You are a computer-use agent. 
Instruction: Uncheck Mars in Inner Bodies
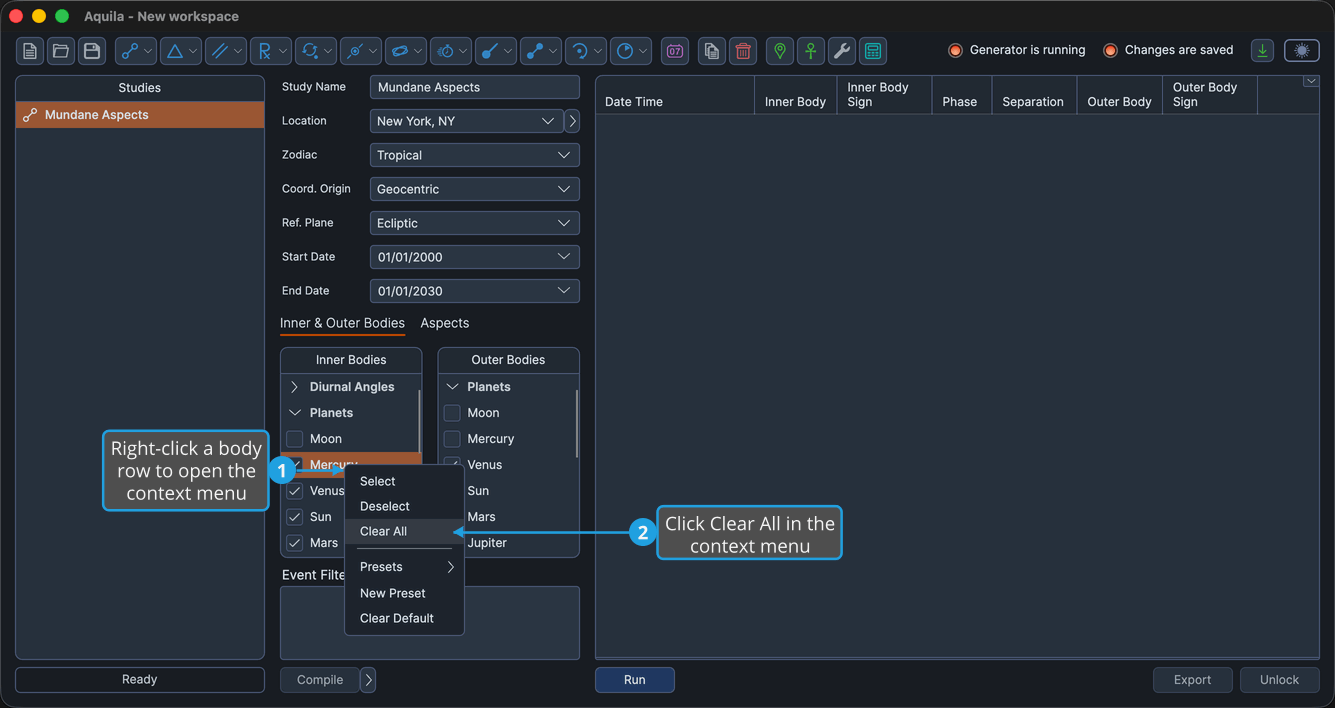coord(295,543)
